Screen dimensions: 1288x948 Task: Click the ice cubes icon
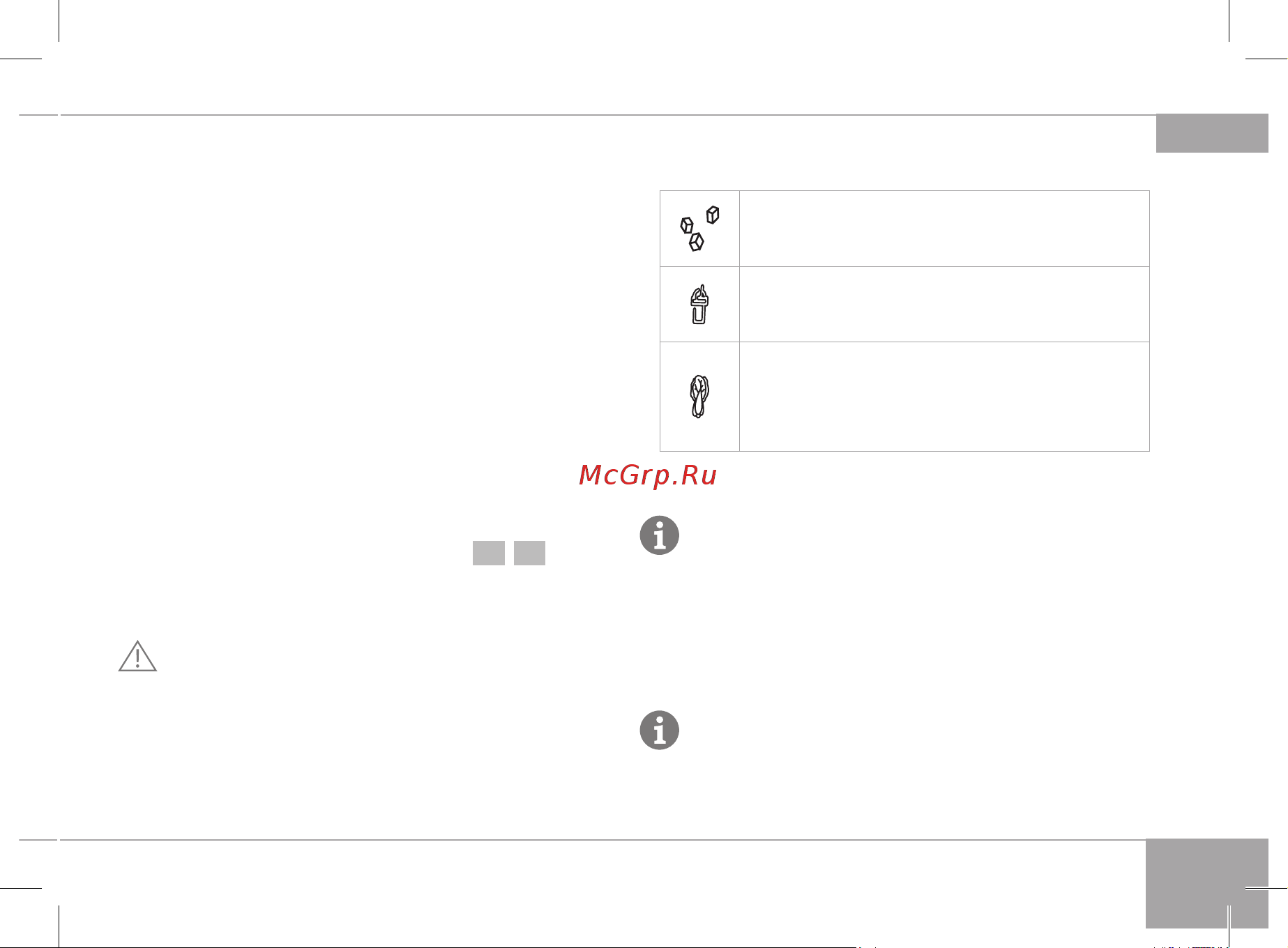699,229
